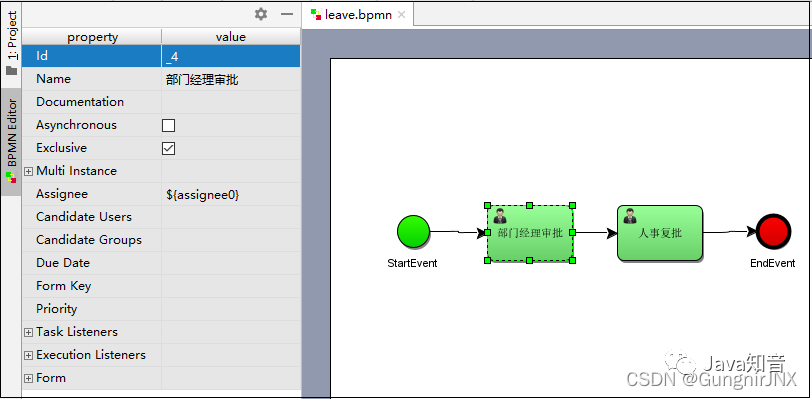812x399 pixels.
Task: Uncheck the Exclusive checkbox
Action: click(x=168, y=149)
